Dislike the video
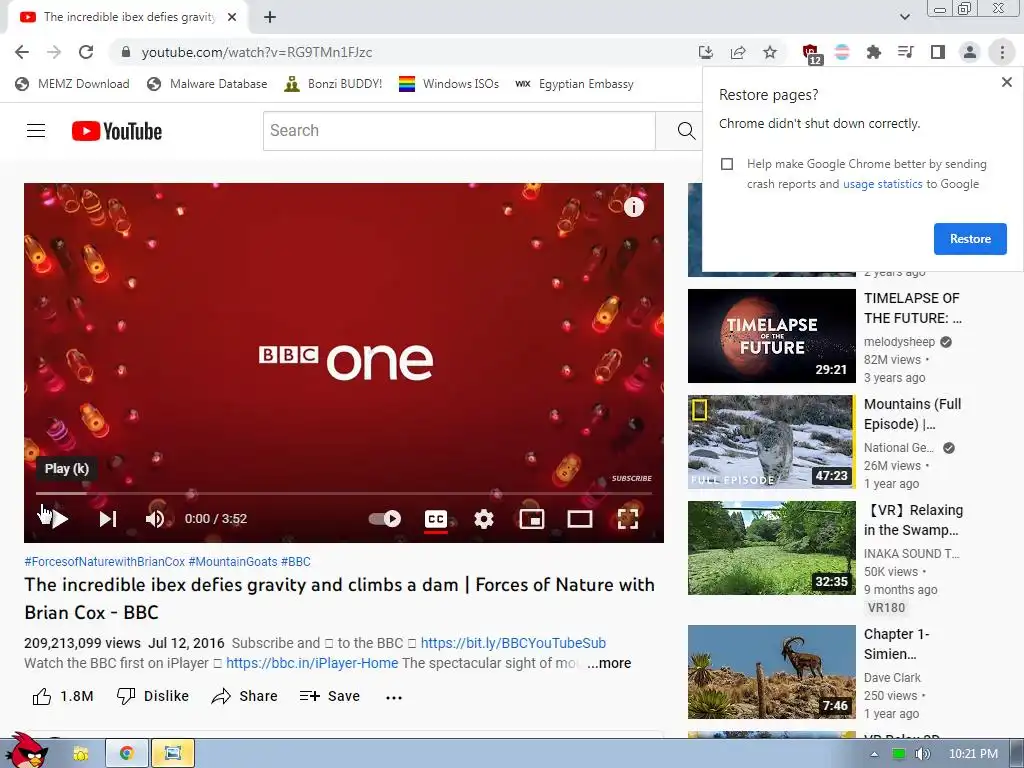Screen dimensions: 1024x768 [152, 696]
